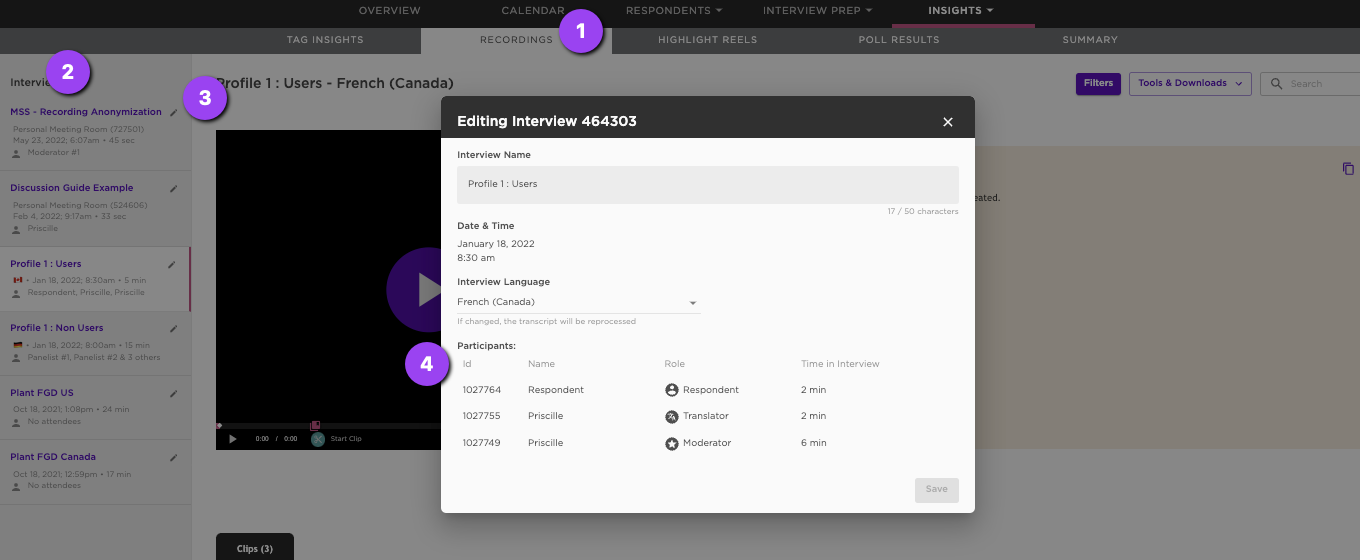Click the small play button under the video
This screenshot has height=560, width=1360.
tap(233, 439)
